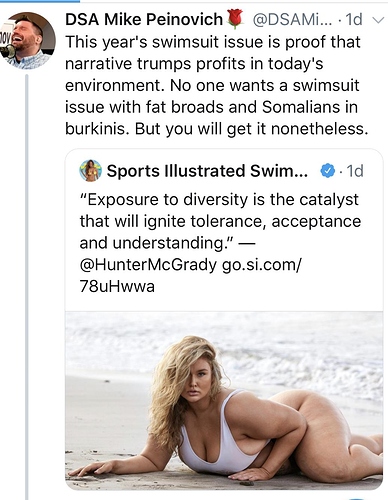
Task: Open the beach photo in the quoted tweet
Action: 224,400
